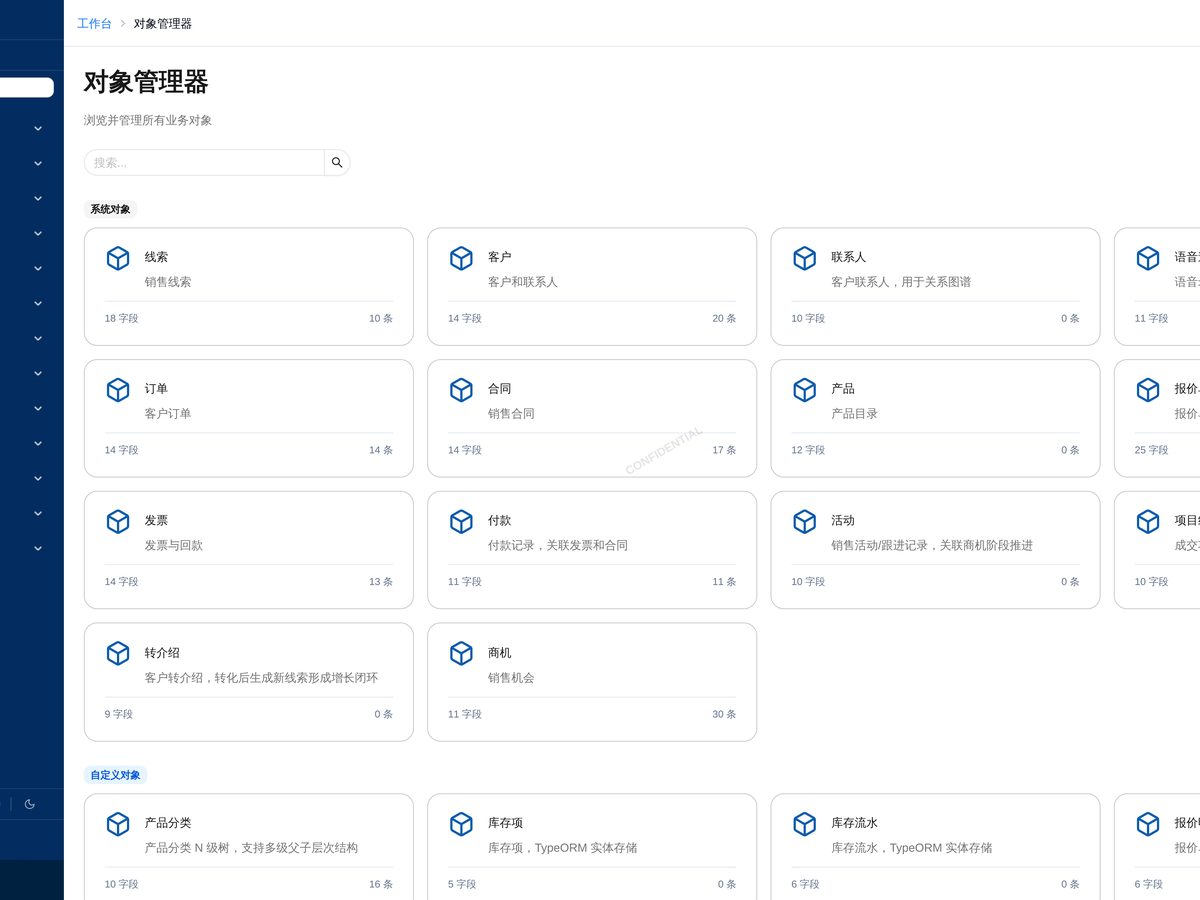
Task: Click description starting 产品分类 N 级树
Action: pos(251,848)
